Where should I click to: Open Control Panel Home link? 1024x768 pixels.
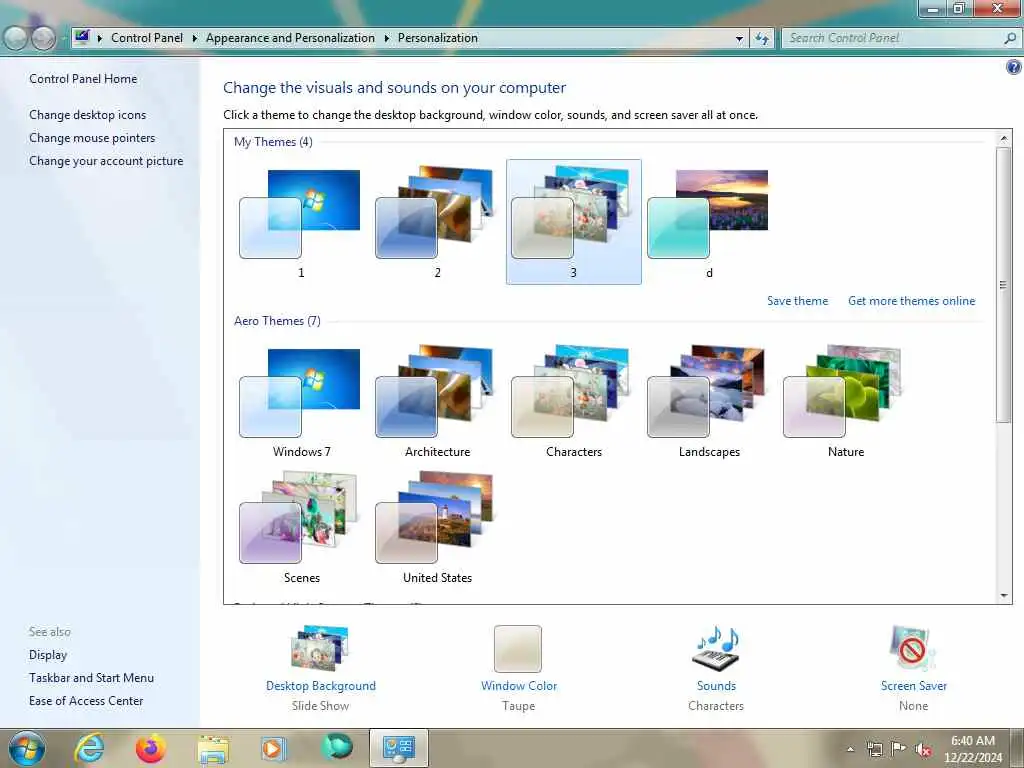click(x=83, y=78)
